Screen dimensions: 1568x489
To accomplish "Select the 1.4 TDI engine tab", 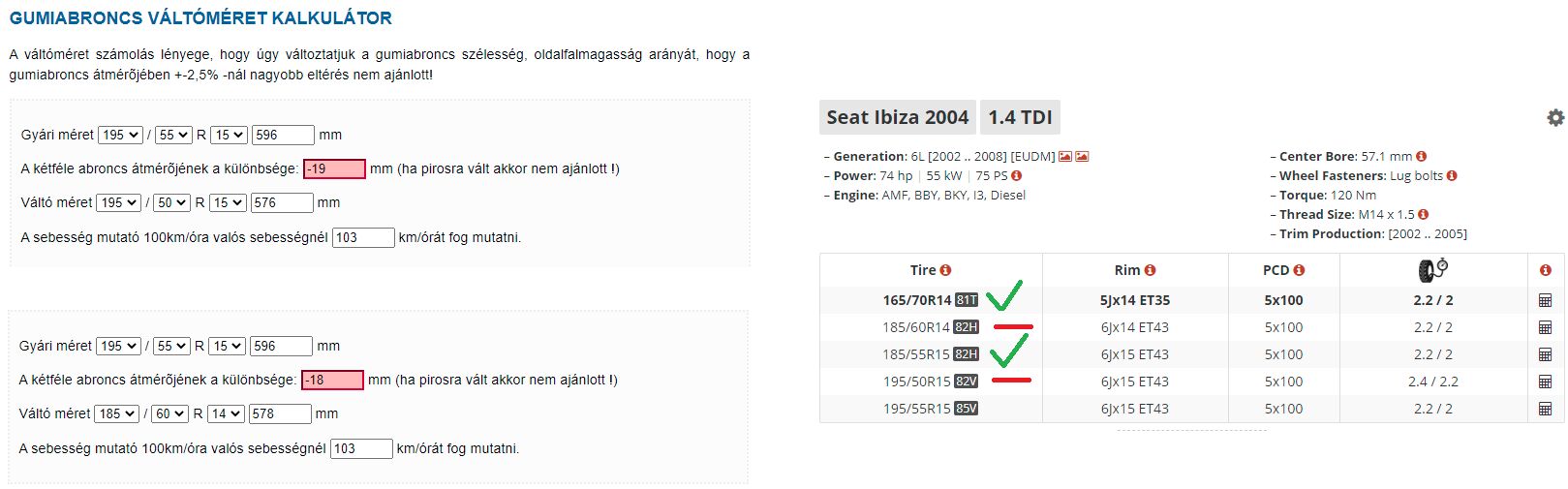I will [x=1020, y=117].
